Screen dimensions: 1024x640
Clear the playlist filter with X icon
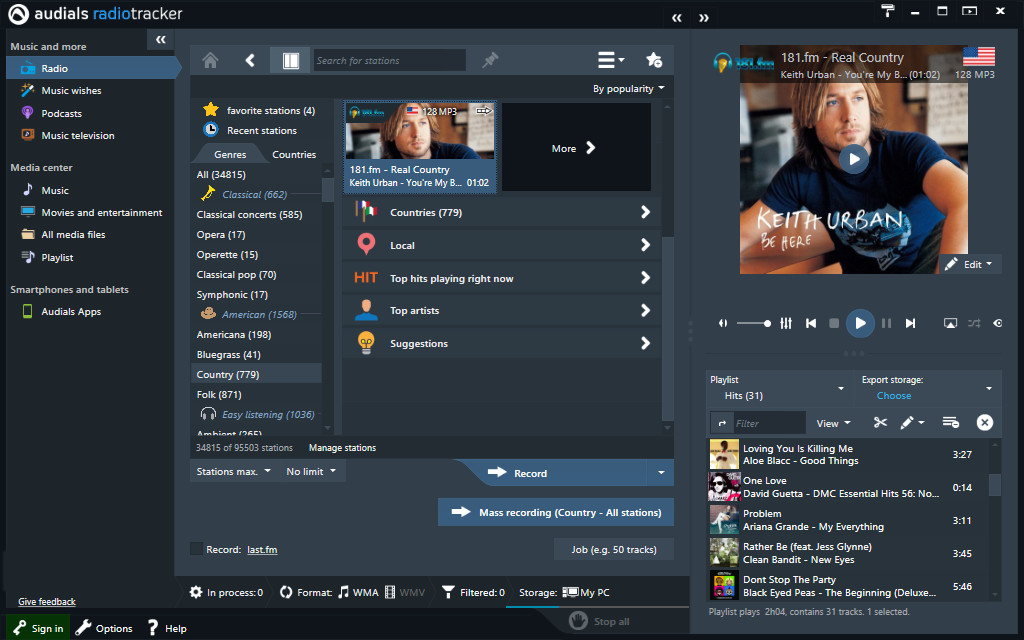(984, 423)
